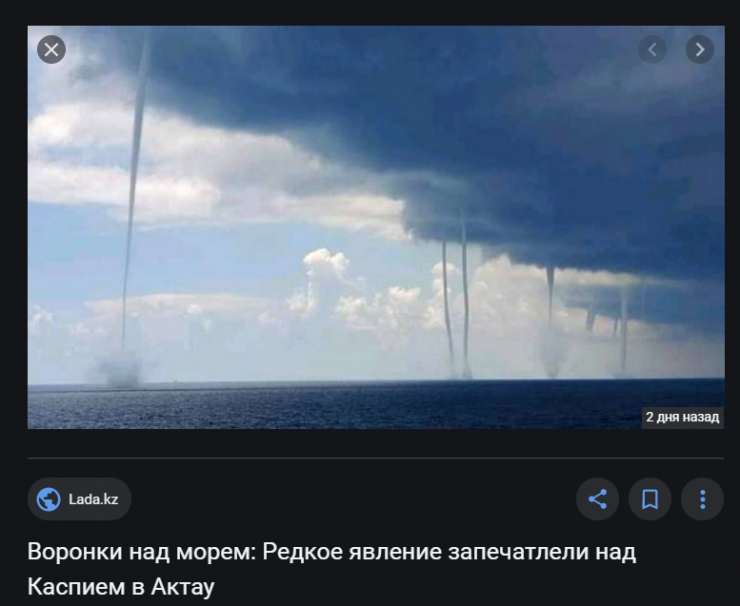Share this image result

tap(597, 499)
